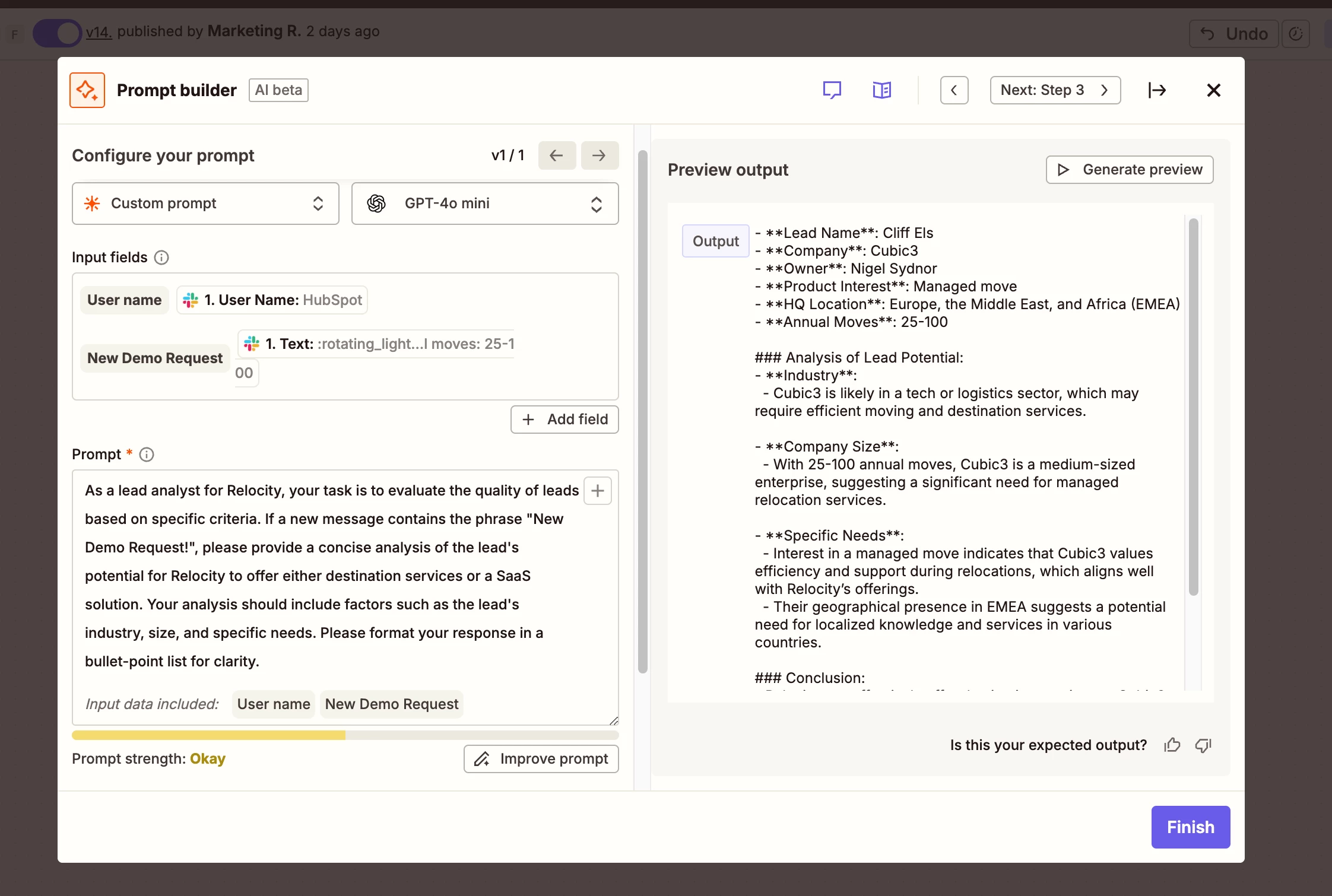Viewport: 1332px width, 896px height.
Task: Select the User name field label
Action: (x=125, y=300)
